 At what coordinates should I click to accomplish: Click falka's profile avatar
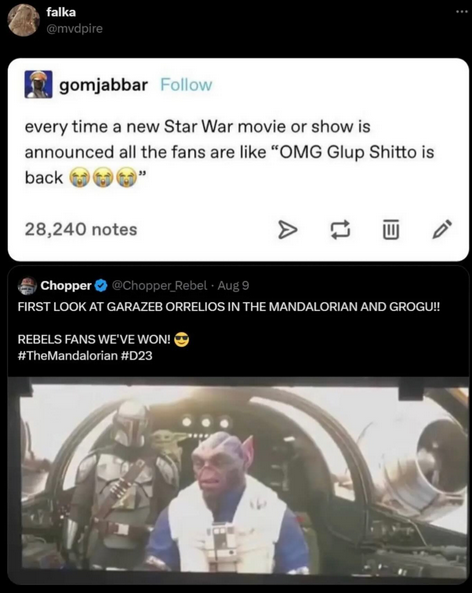click(x=24, y=20)
